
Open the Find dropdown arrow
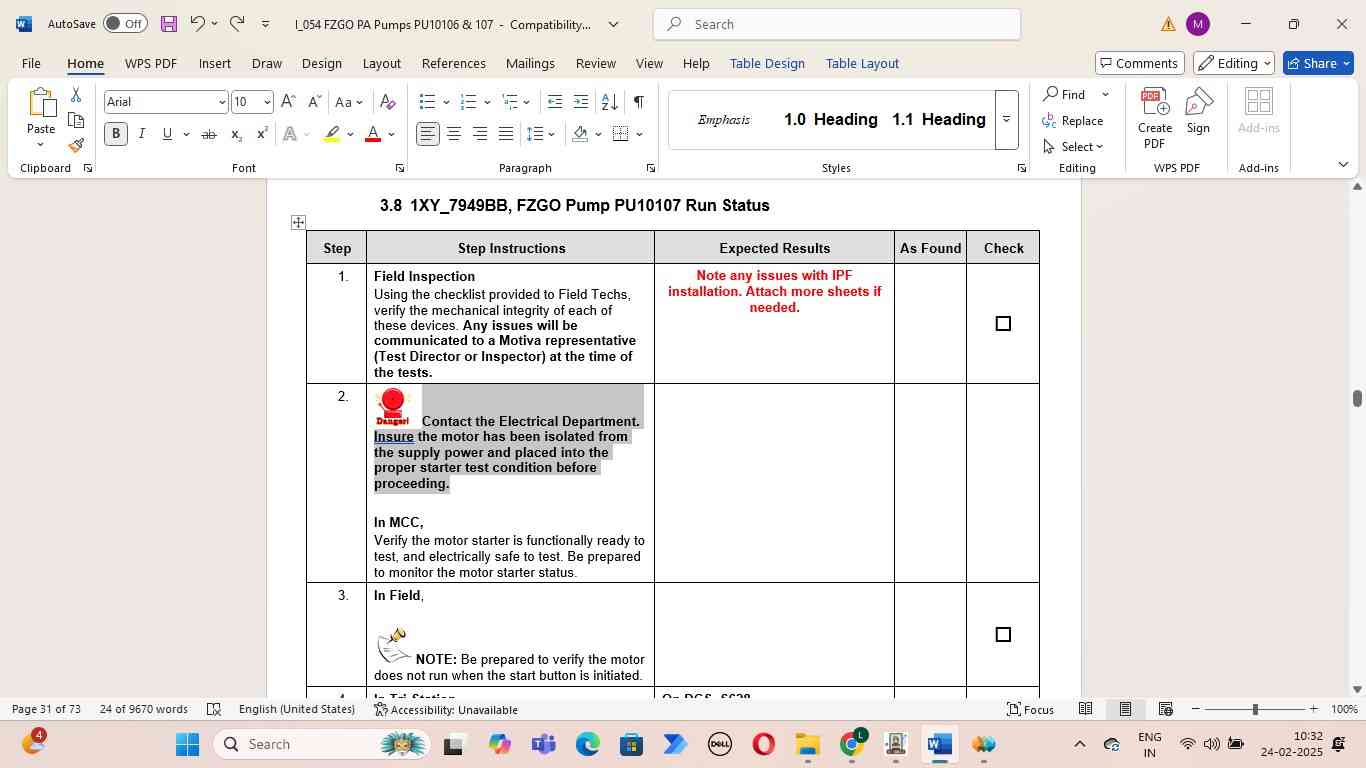1105,95
